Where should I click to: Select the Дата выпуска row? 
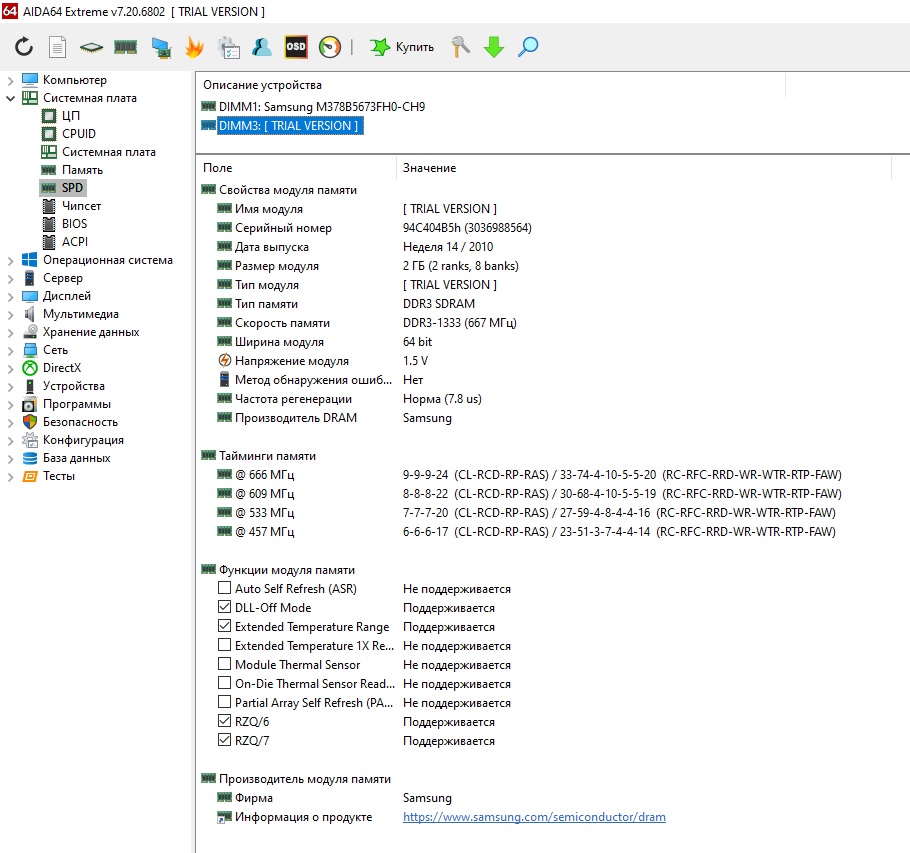point(355,247)
